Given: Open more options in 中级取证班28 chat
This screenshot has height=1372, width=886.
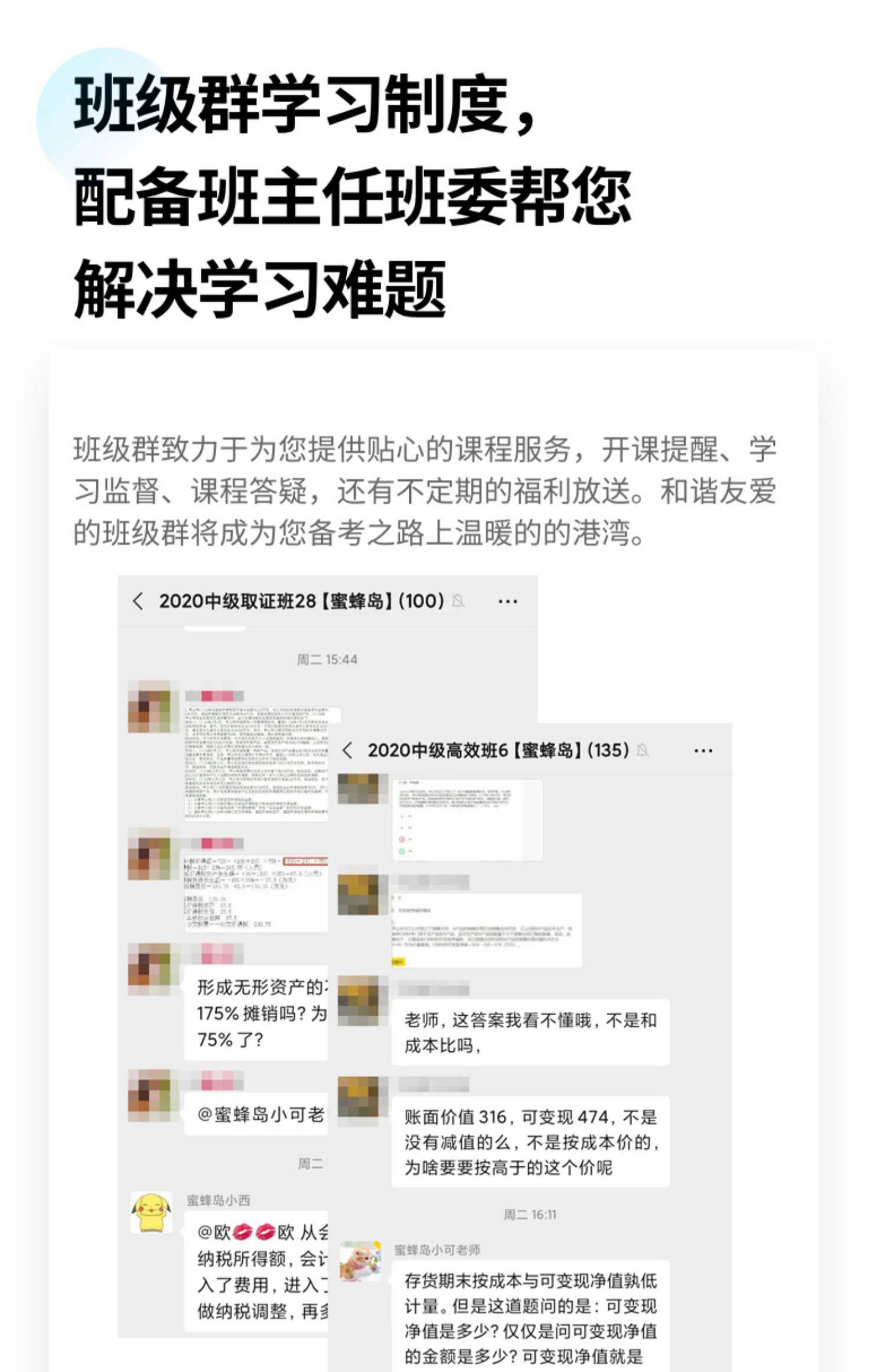Looking at the screenshot, I should pyautogui.click(x=507, y=602).
